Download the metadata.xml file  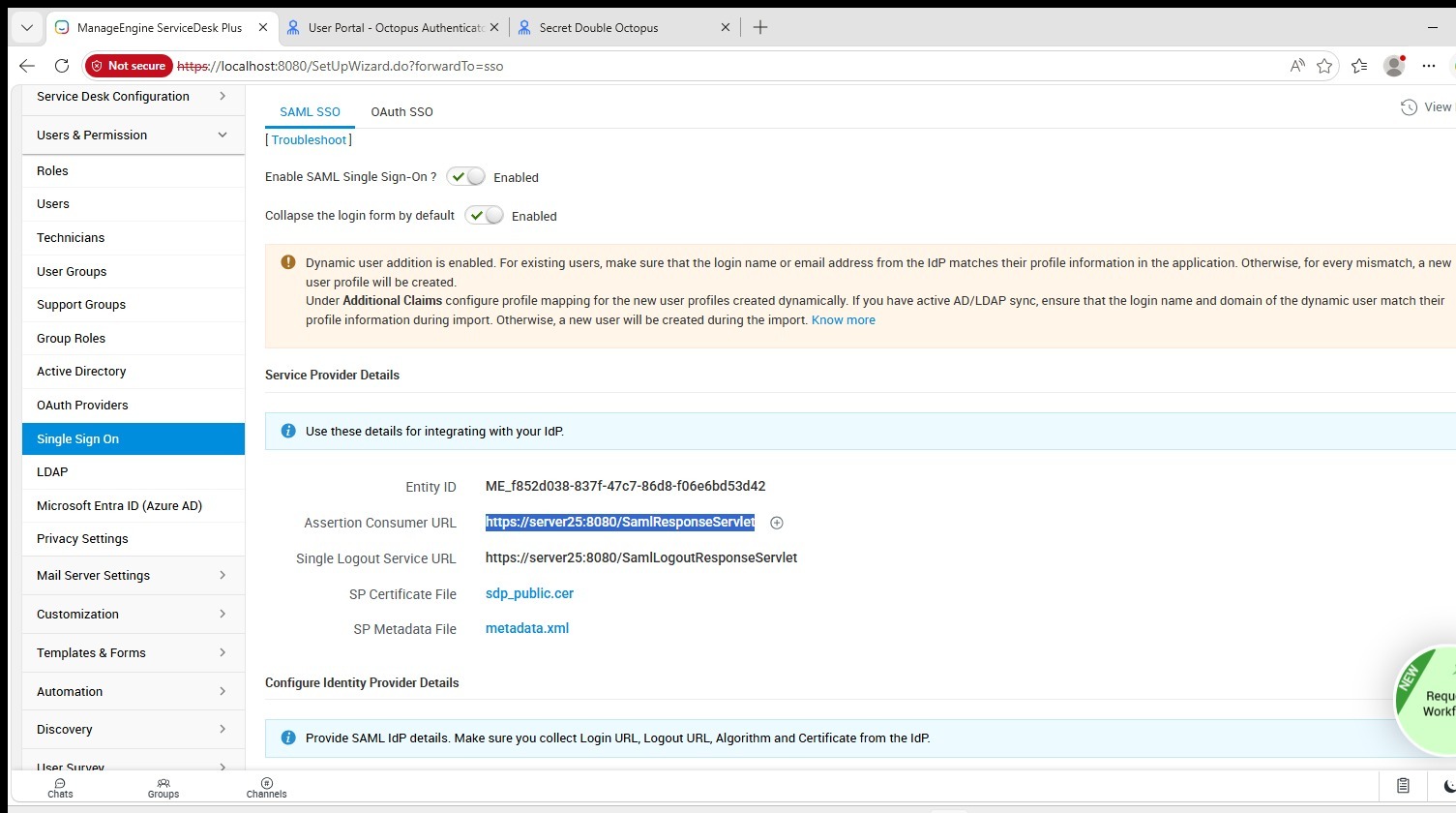coord(527,628)
